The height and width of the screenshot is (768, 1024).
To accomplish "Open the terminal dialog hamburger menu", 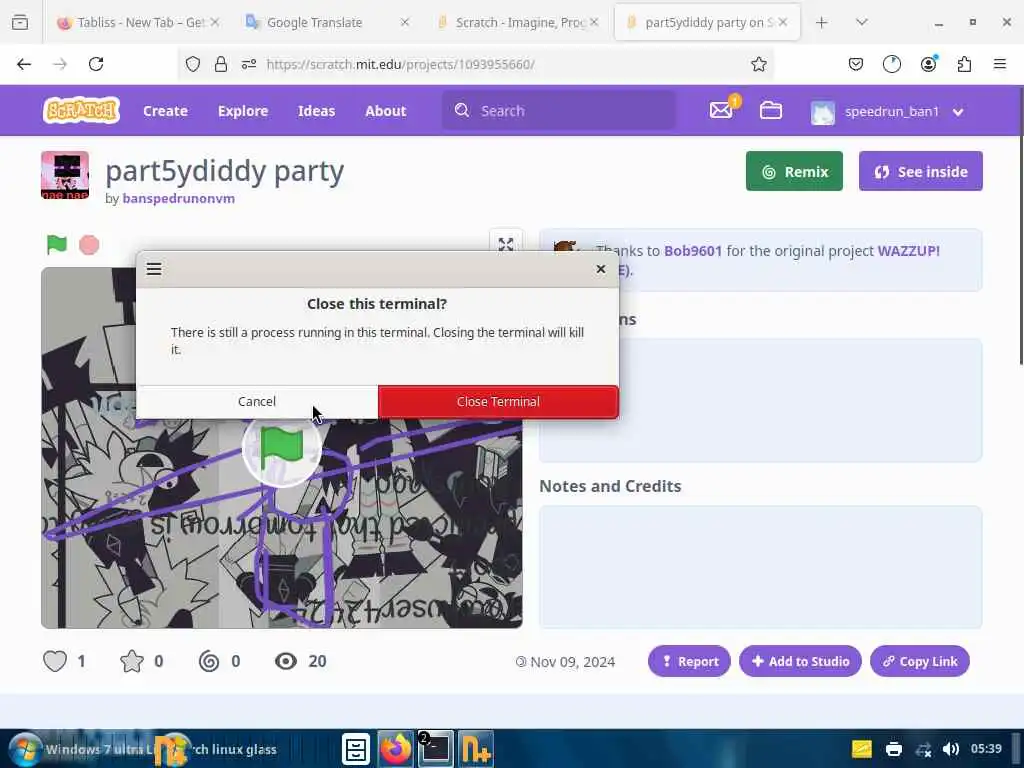I will (x=154, y=269).
